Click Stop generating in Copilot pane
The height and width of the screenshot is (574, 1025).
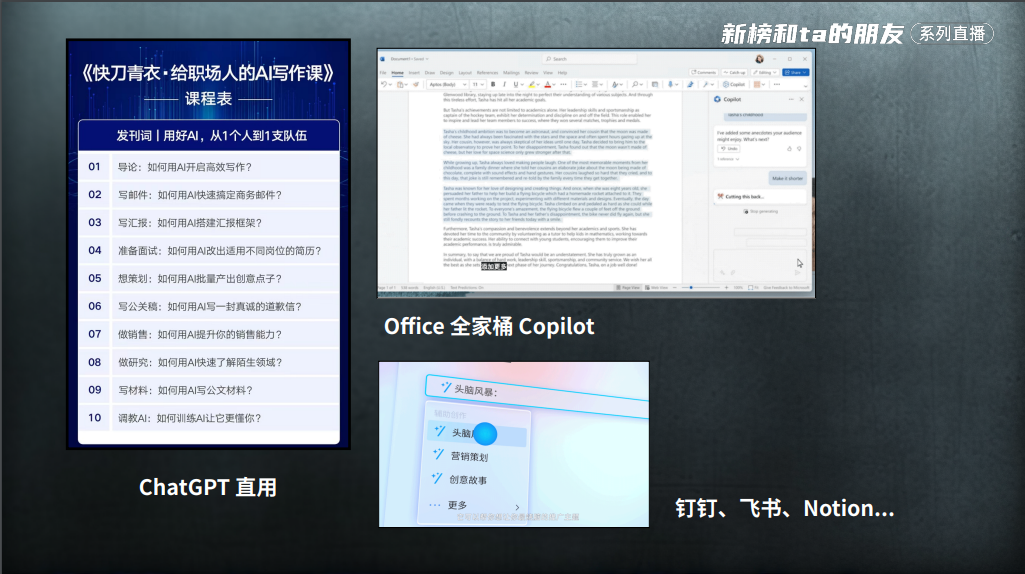click(761, 211)
